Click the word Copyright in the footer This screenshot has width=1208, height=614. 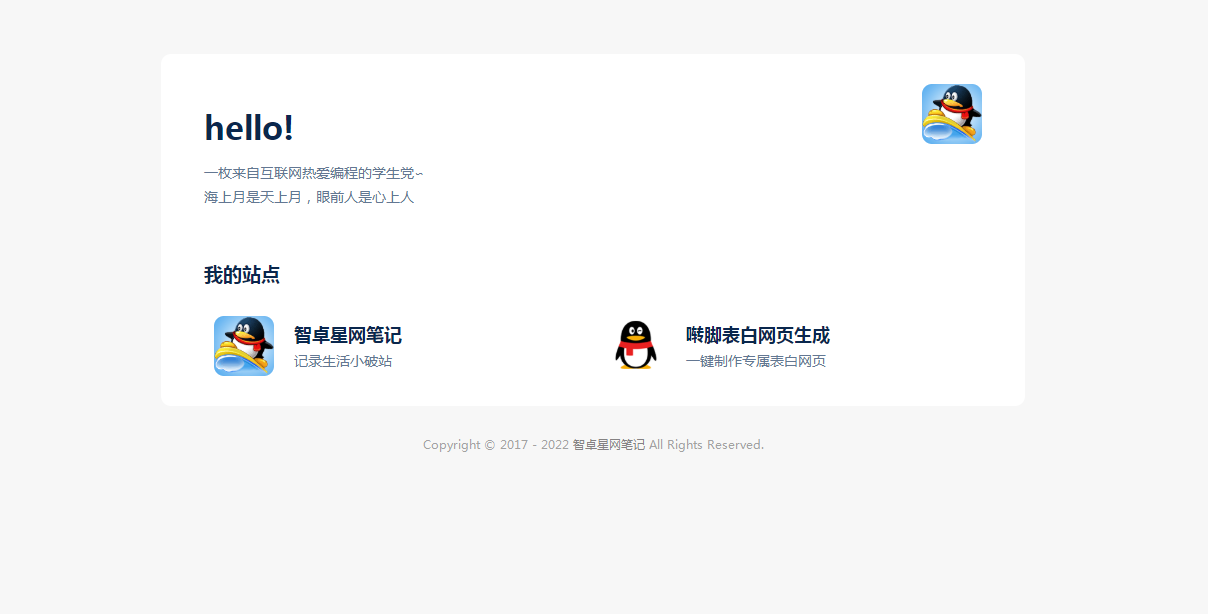point(451,445)
